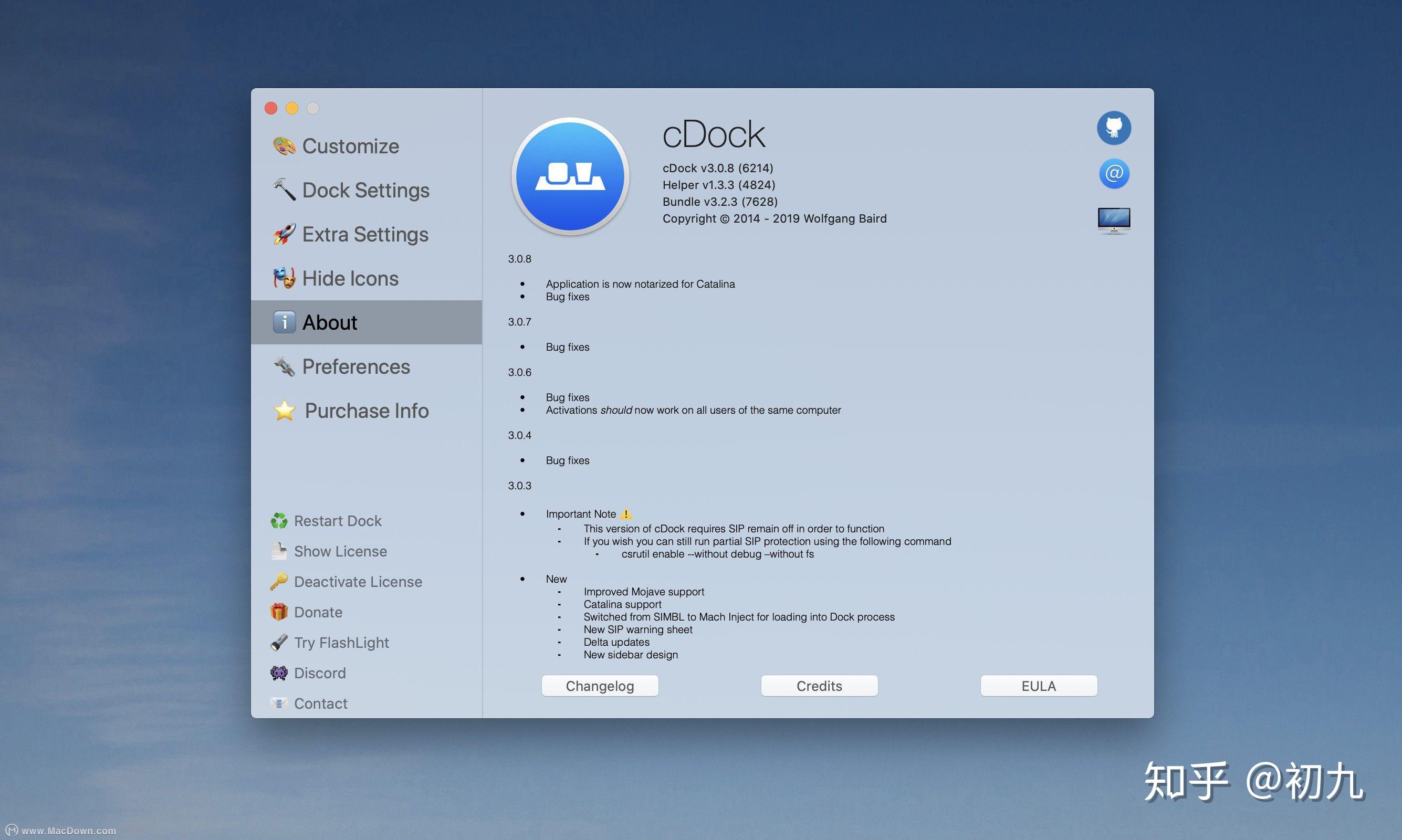Click the star icon beside Purchase Info

284,411
